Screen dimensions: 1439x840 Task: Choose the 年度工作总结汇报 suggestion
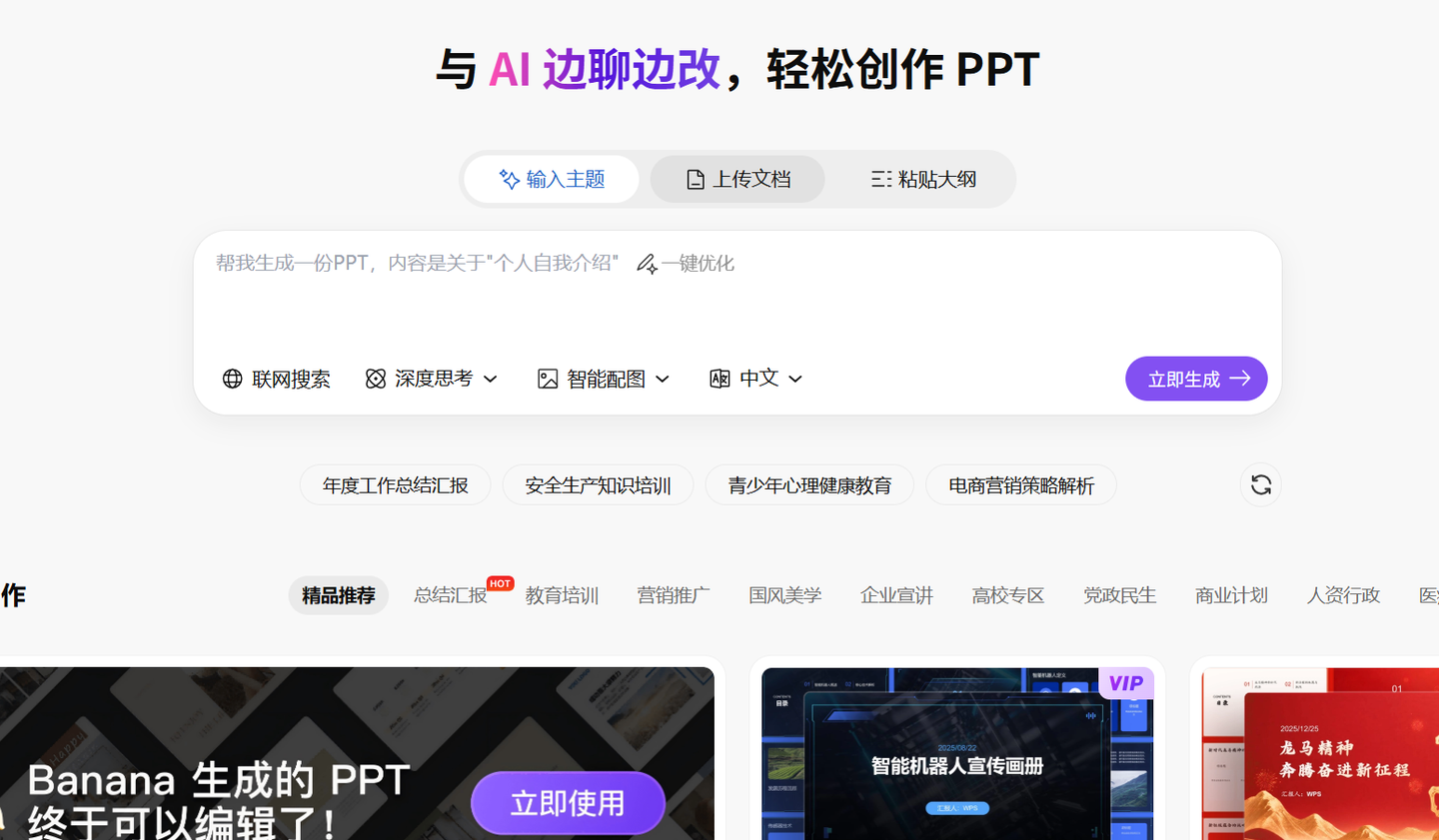395,485
